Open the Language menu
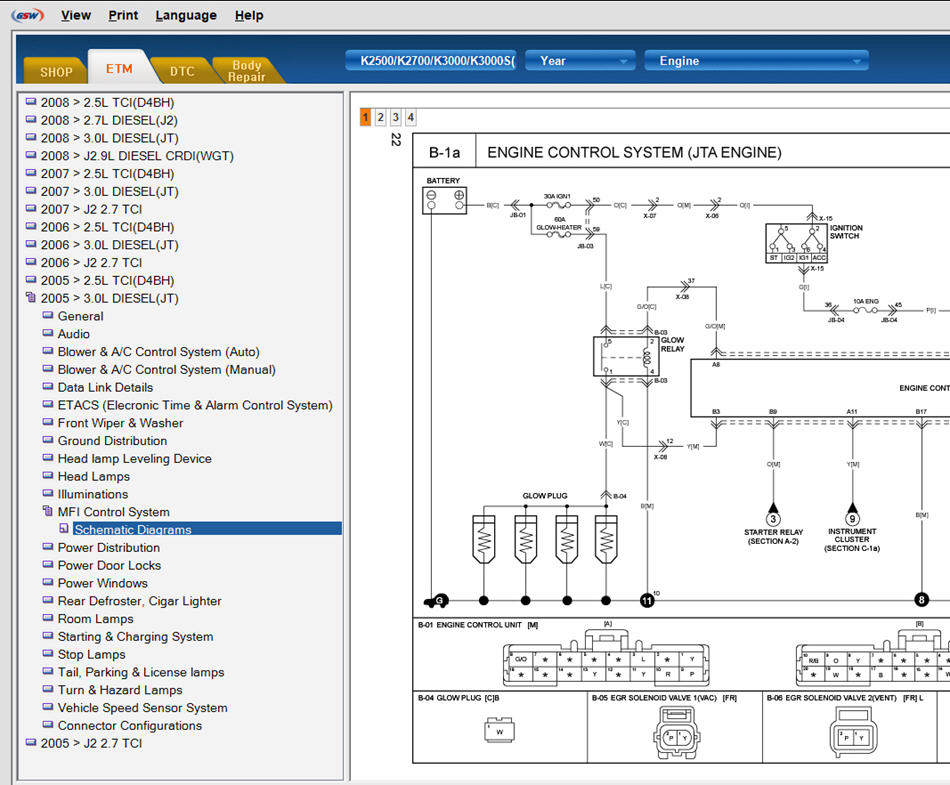The height and width of the screenshot is (785, 950). 186,15
